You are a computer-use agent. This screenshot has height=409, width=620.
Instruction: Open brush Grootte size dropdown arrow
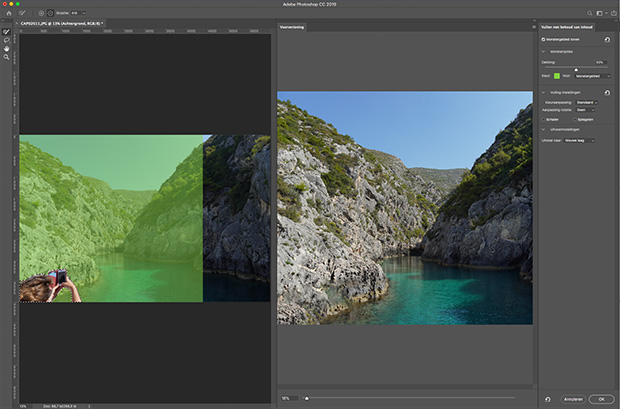[84, 13]
